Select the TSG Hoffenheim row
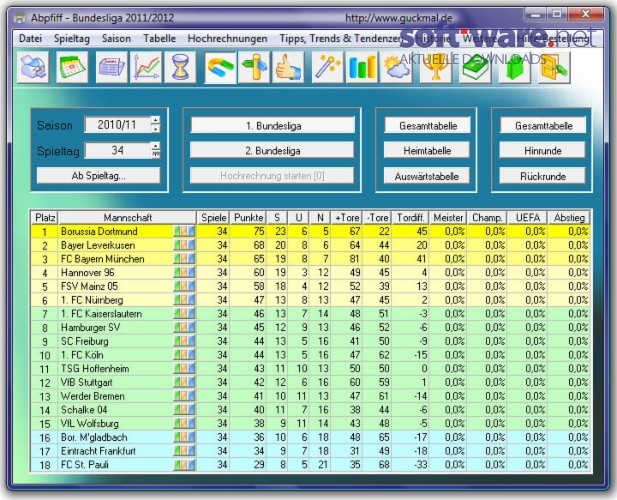Image resolution: width=617 pixels, height=500 pixels. [x=310, y=369]
